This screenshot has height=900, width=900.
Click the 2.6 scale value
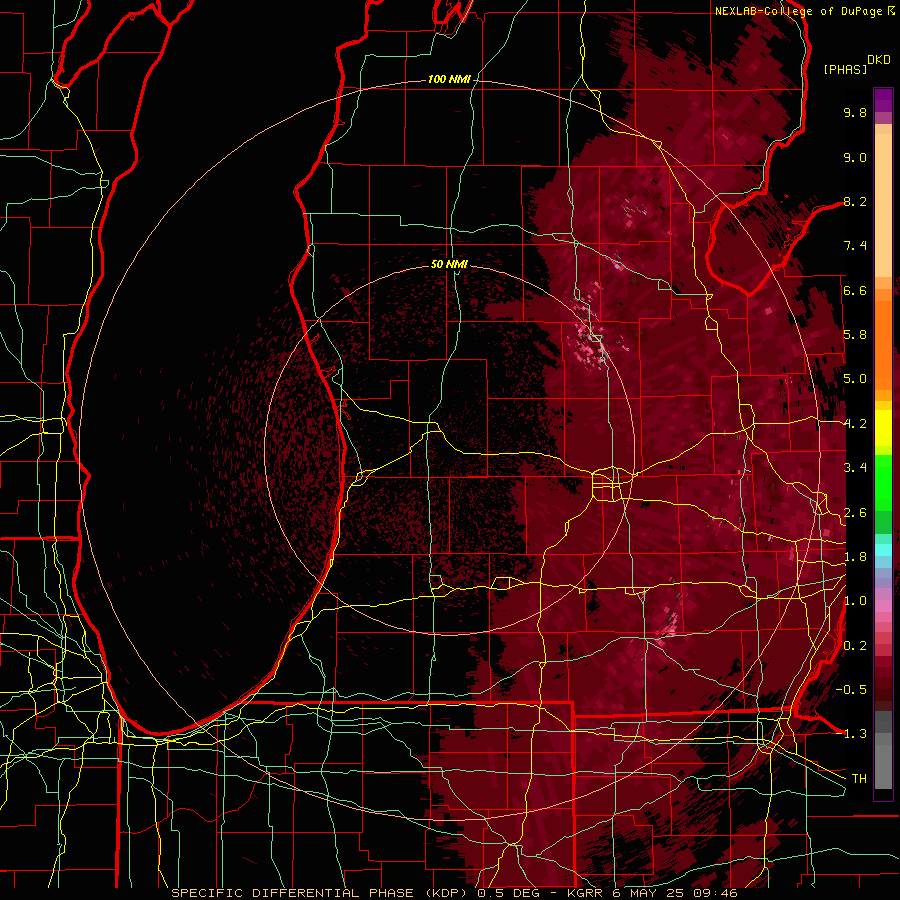point(855,513)
